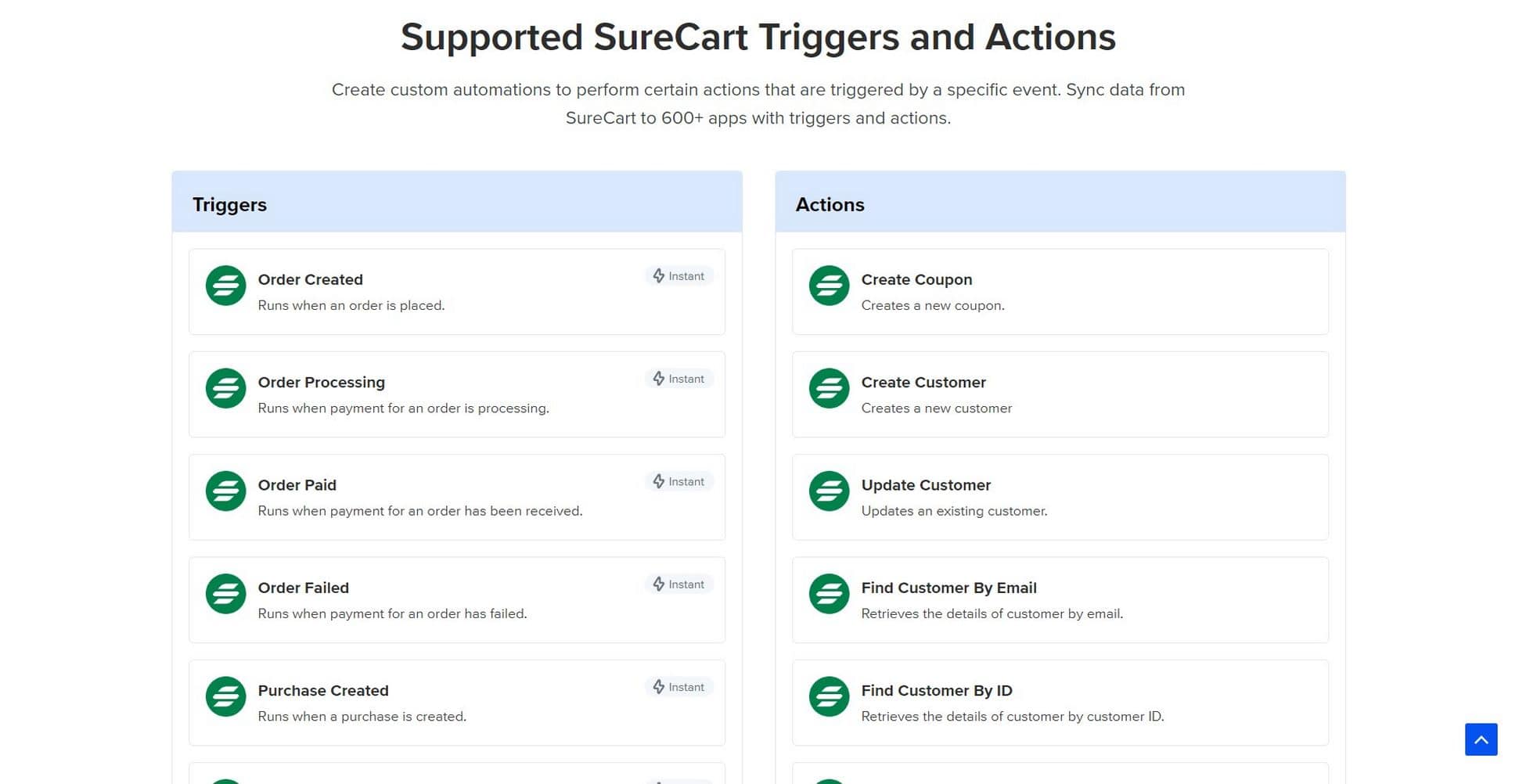Click the SureCart icon beside Order Created

point(225,286)
